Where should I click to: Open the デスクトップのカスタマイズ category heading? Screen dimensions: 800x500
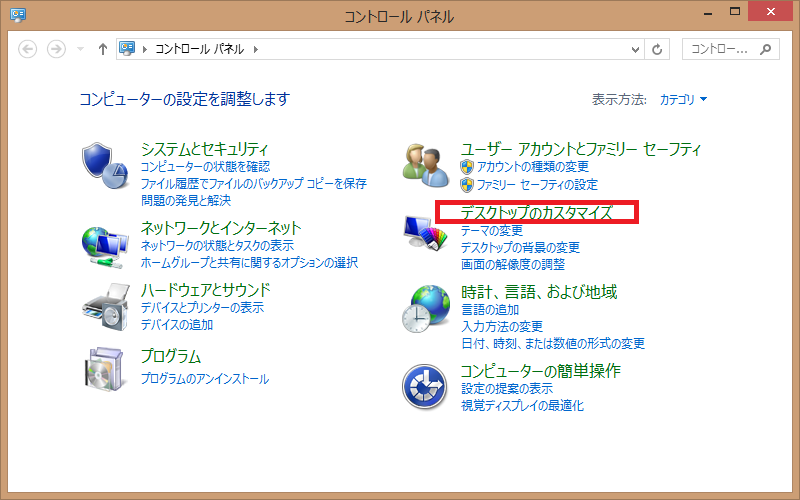535,213
